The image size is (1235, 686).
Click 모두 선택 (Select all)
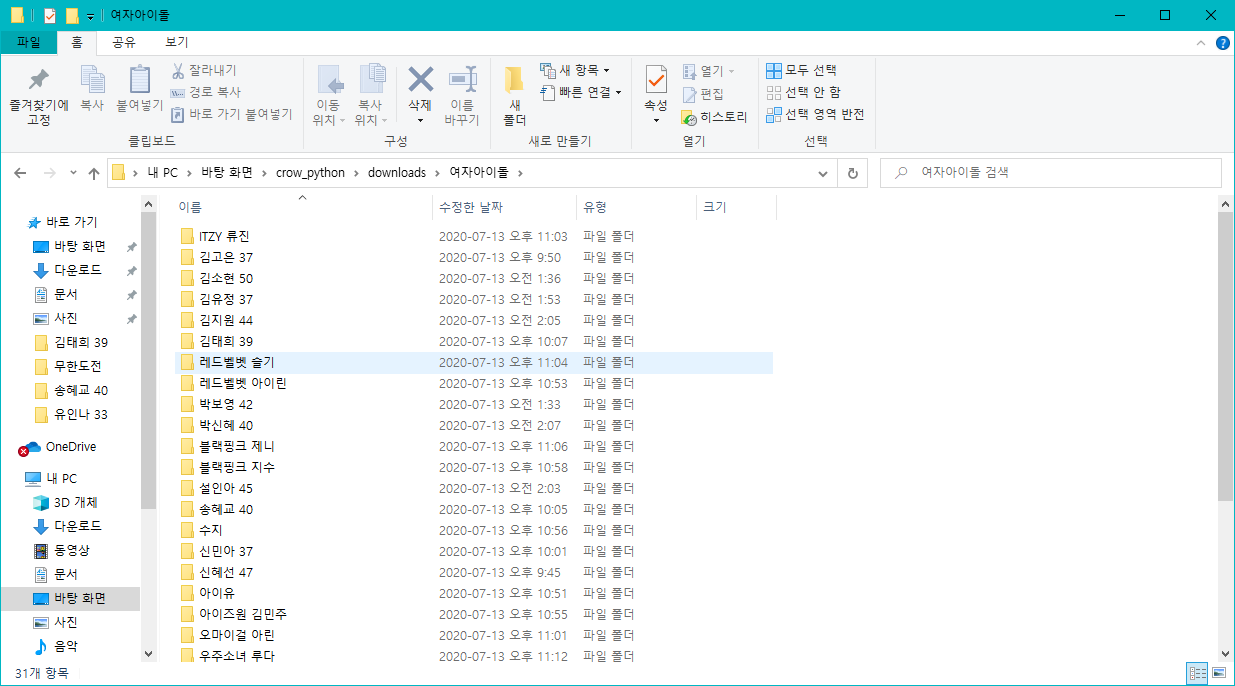click(801, 70)
